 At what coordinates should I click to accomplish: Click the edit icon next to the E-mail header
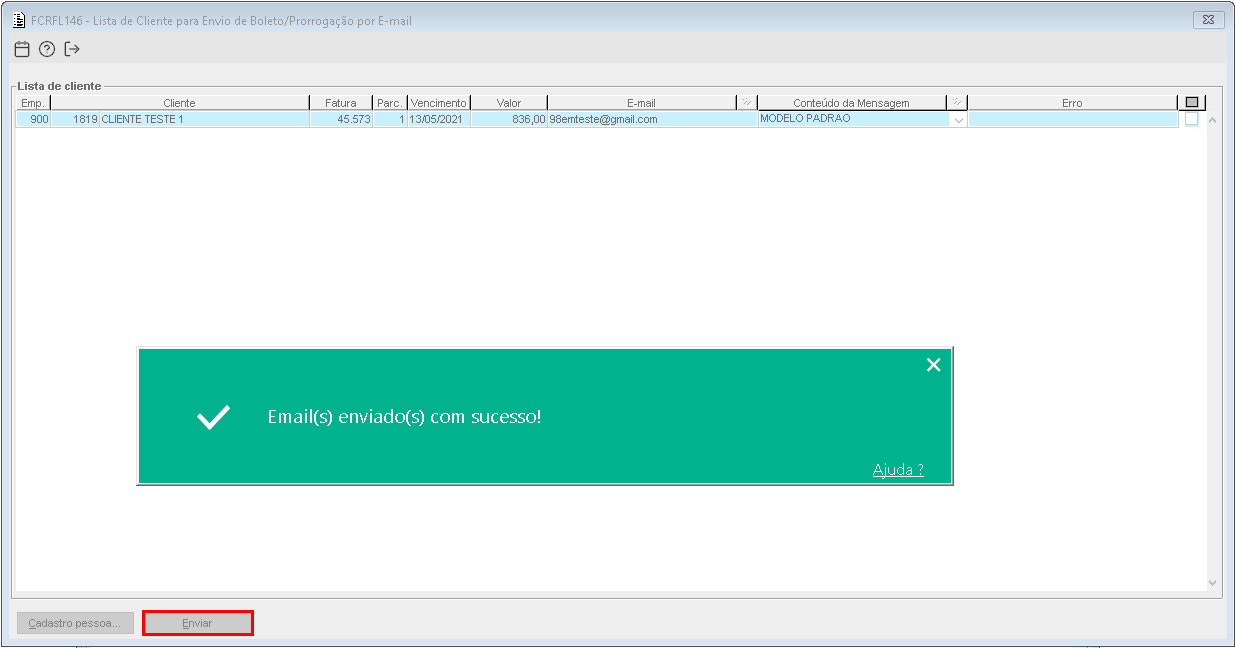pos(747,102)
